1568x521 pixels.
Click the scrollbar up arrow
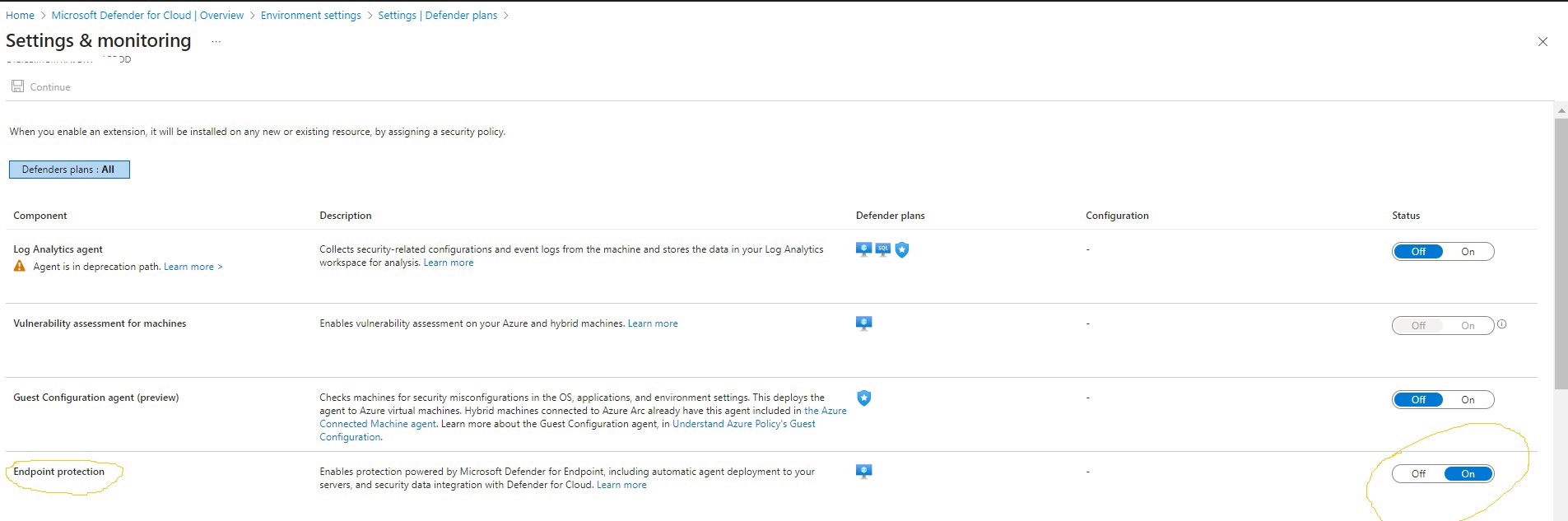coord(1561,109)
